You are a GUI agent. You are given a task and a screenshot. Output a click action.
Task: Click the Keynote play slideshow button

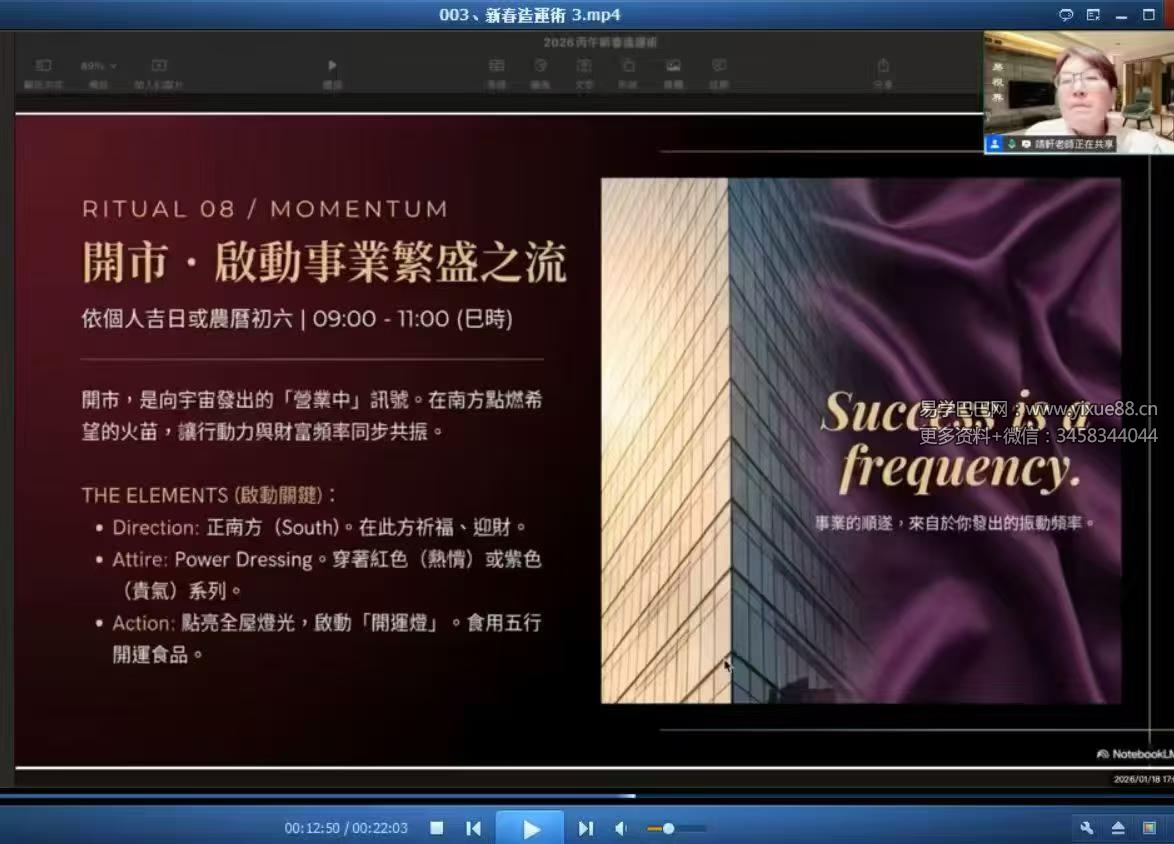332,66
